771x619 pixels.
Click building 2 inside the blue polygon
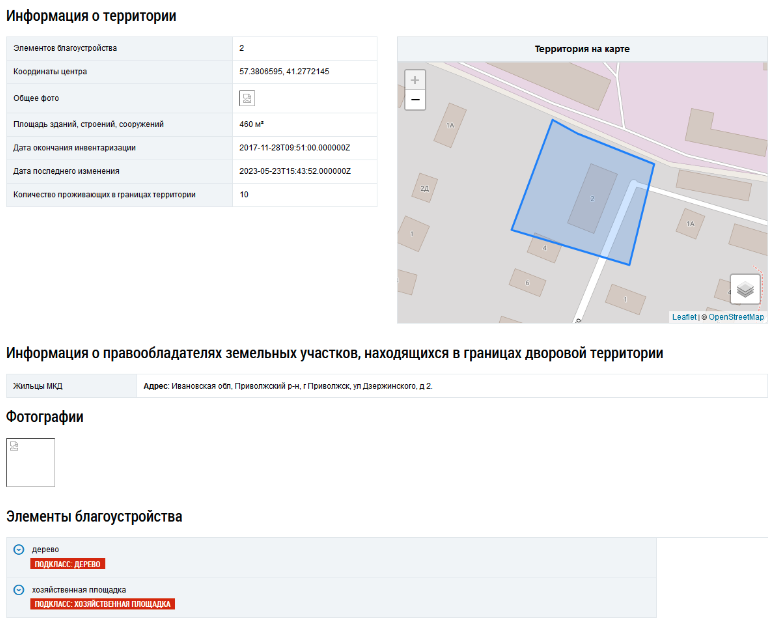coord(592,198)
